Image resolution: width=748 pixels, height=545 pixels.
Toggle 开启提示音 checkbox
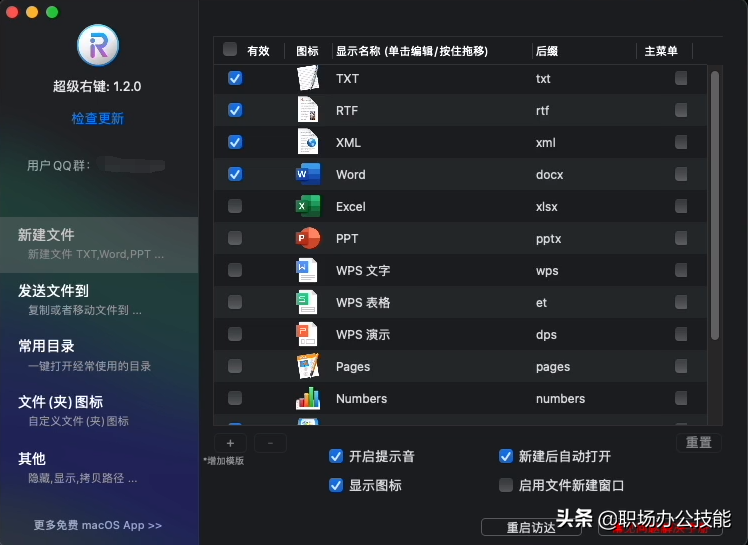tap(336, 456)
